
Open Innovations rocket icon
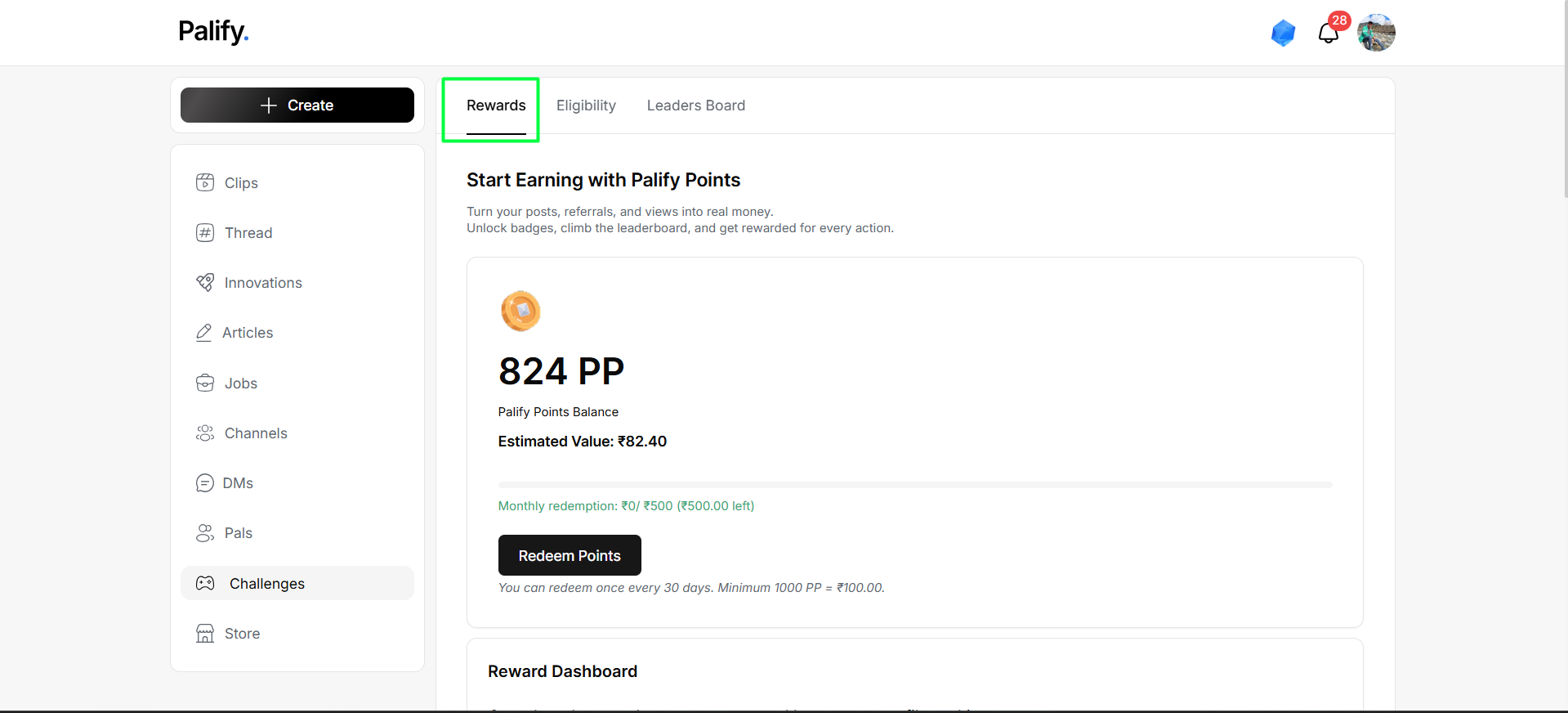[205, 282]
